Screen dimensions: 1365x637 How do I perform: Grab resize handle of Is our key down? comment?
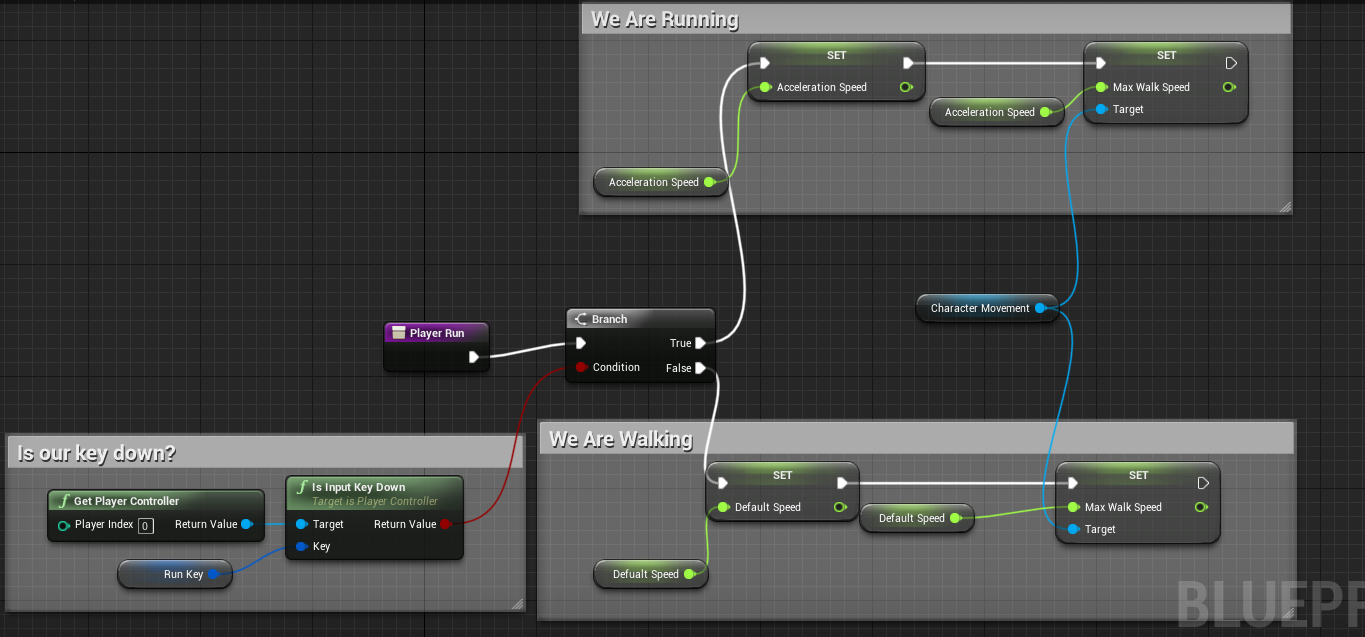517,603
